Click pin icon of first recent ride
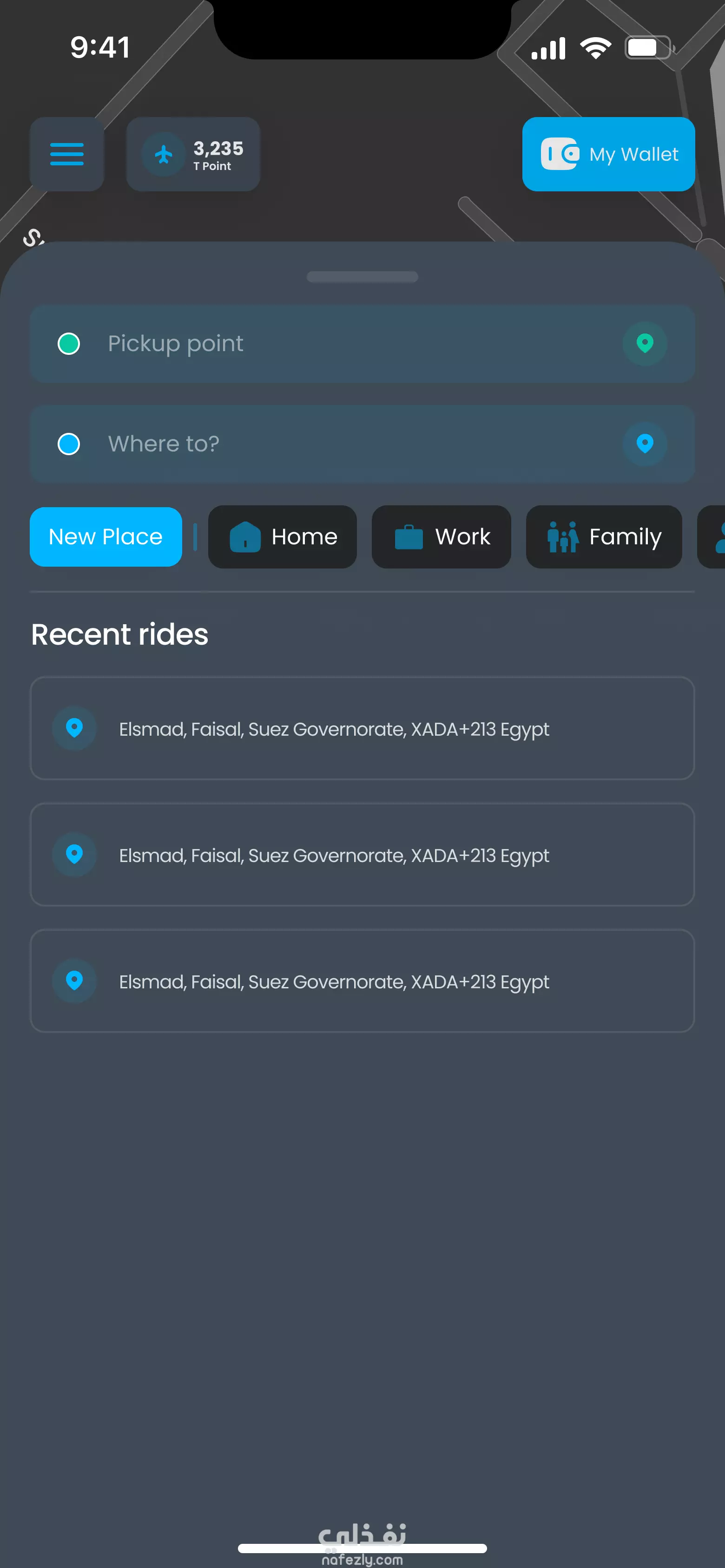 [74, 728]
